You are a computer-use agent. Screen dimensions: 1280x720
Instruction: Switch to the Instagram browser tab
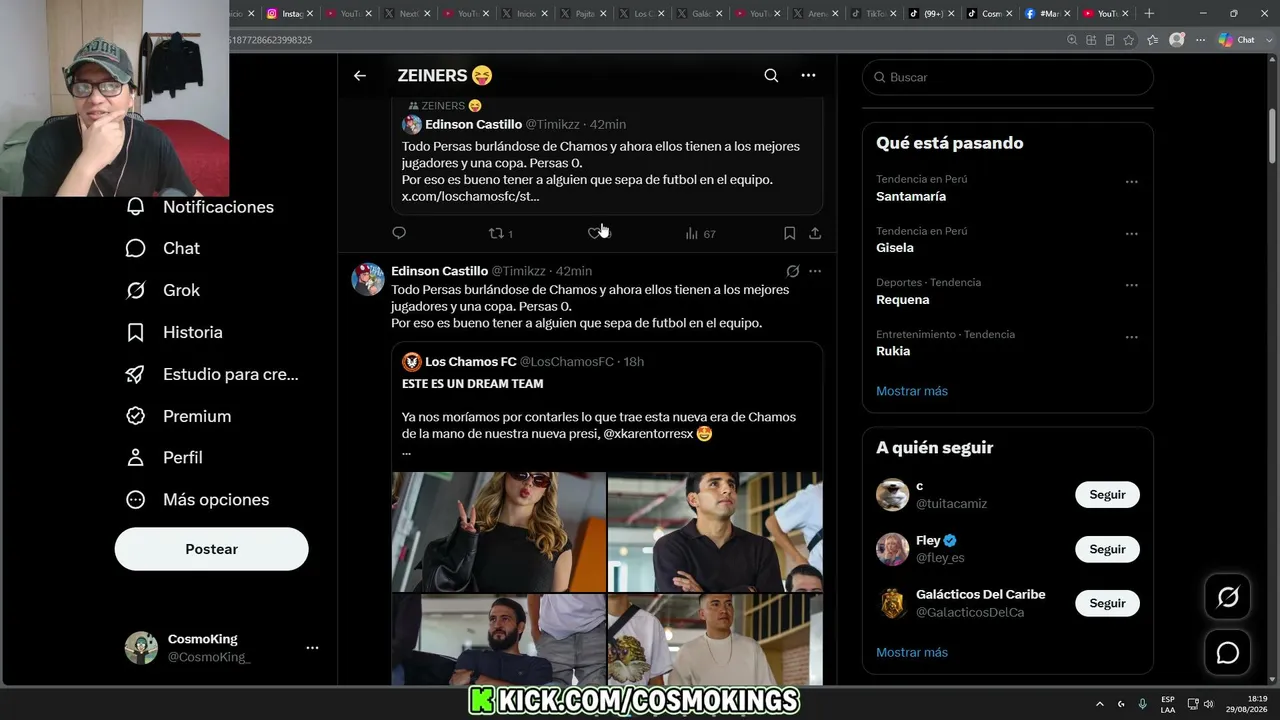click(x=289, y=13)
